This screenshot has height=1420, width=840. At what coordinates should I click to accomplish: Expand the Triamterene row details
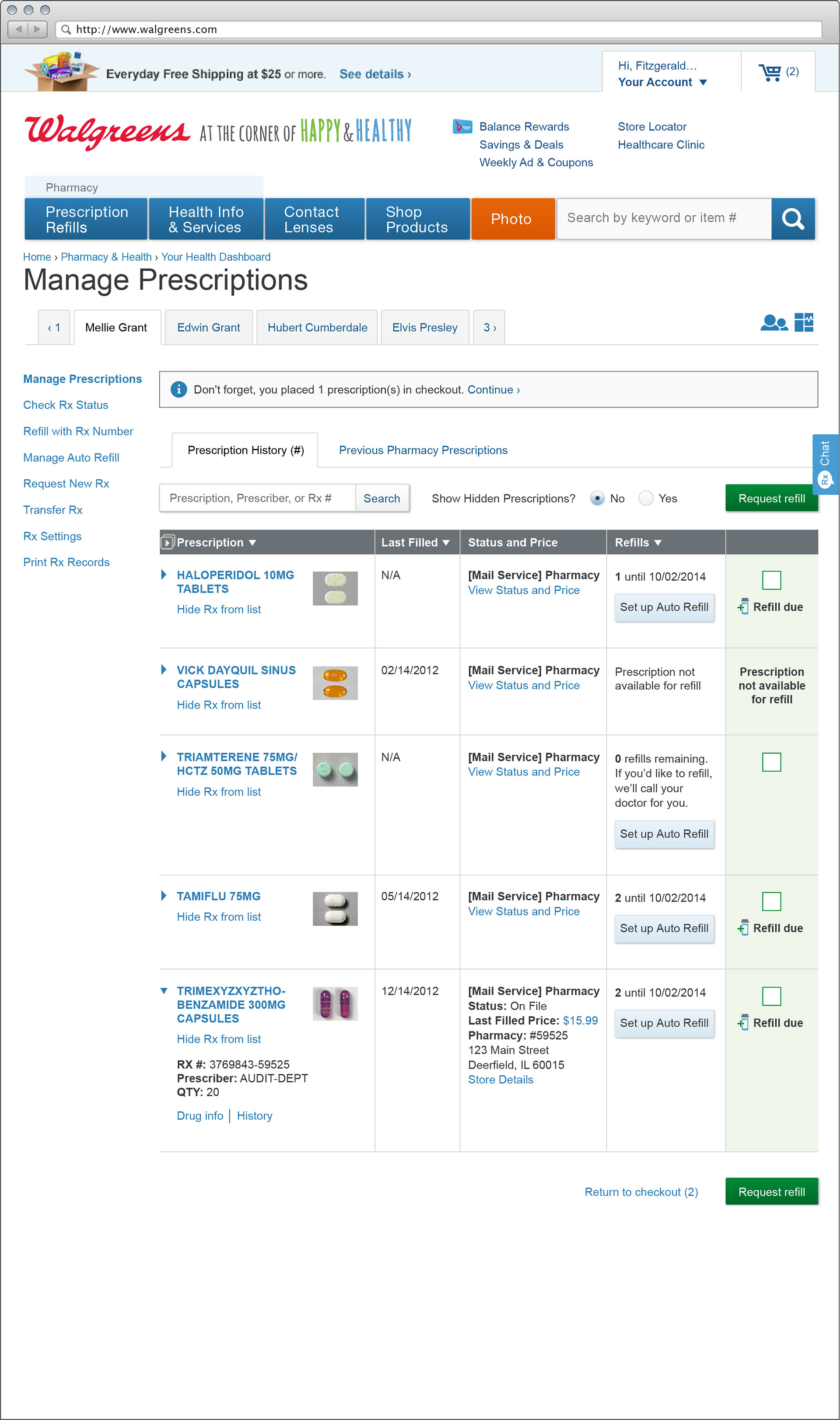pos(164,757)
